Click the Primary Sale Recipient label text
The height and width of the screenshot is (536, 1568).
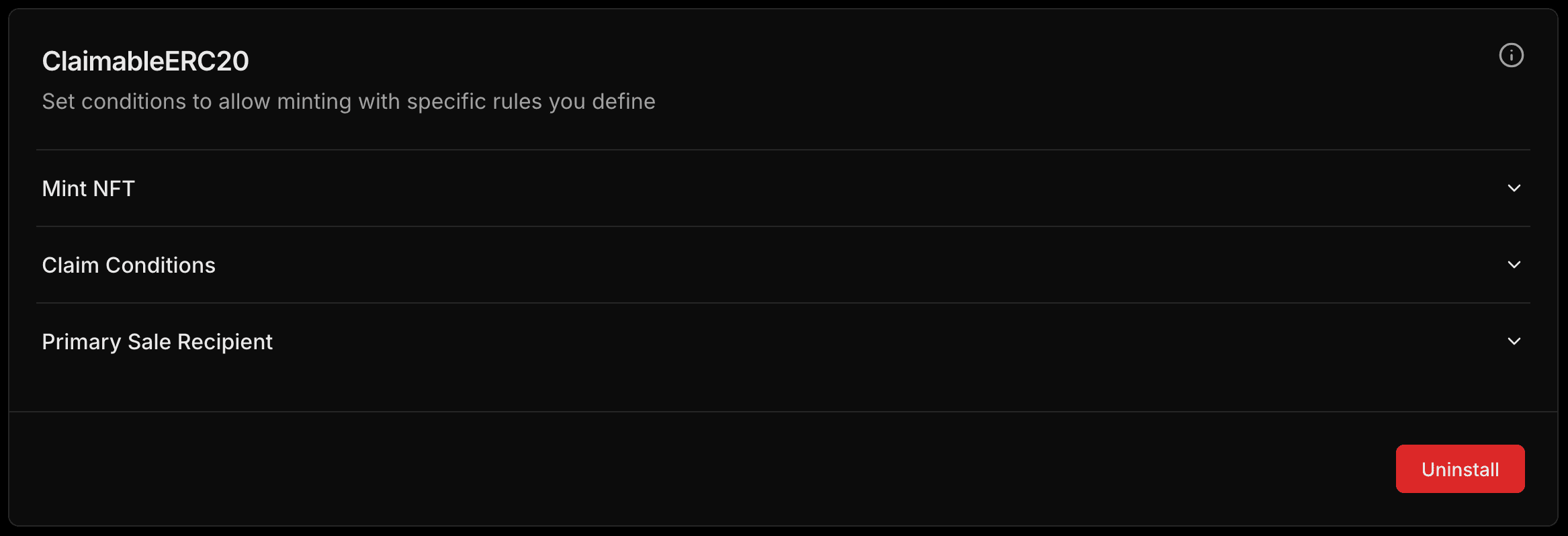click(x=157, y=342)
